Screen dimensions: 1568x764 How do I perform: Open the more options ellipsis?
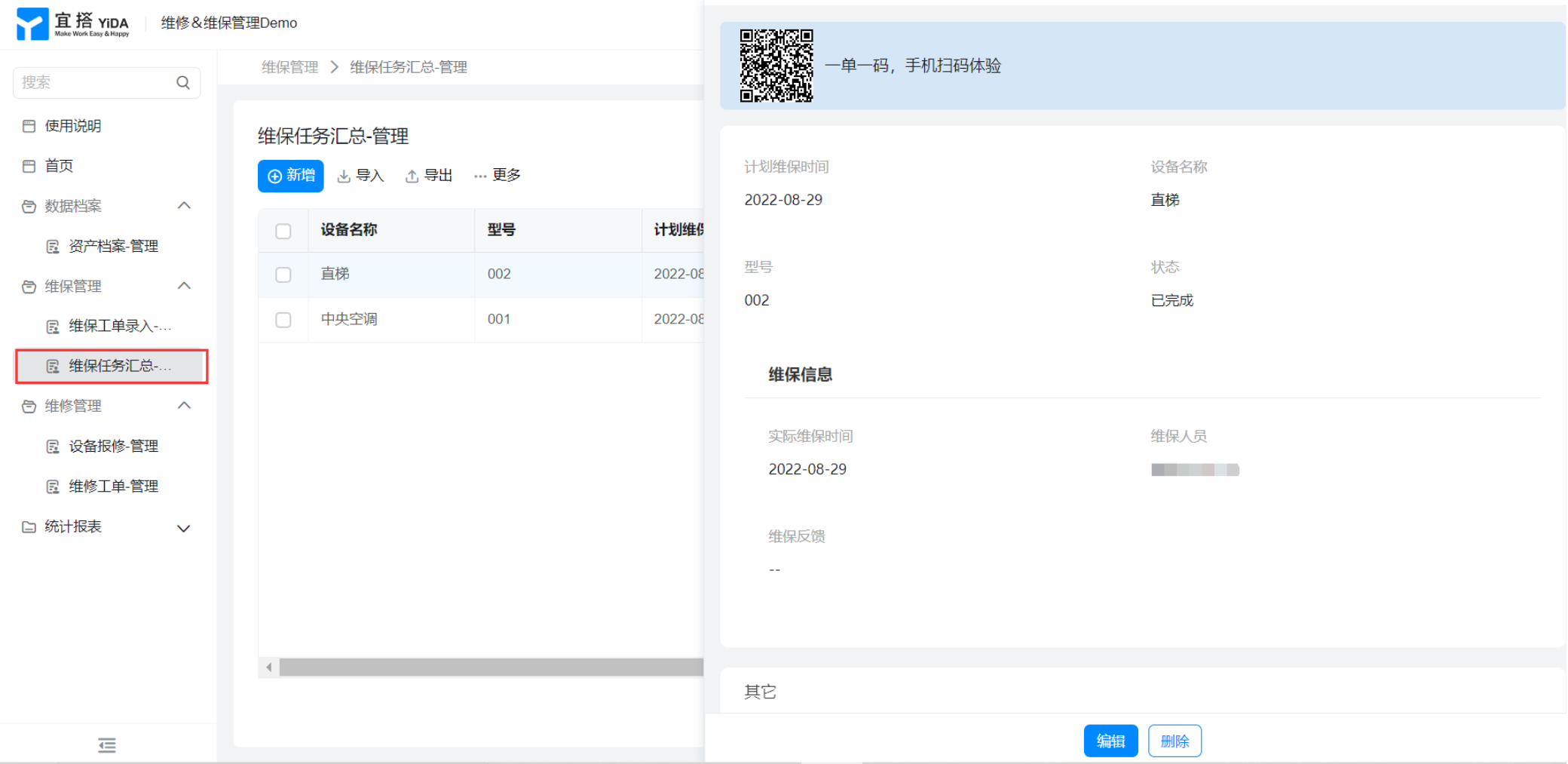pos(480,176)
